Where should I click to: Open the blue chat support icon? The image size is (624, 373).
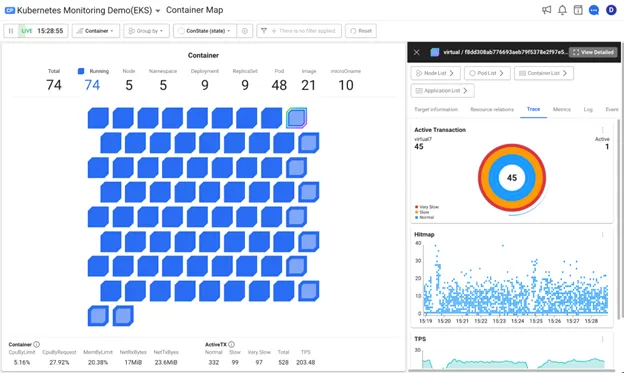pyautogui.click(x=594, y=10)
